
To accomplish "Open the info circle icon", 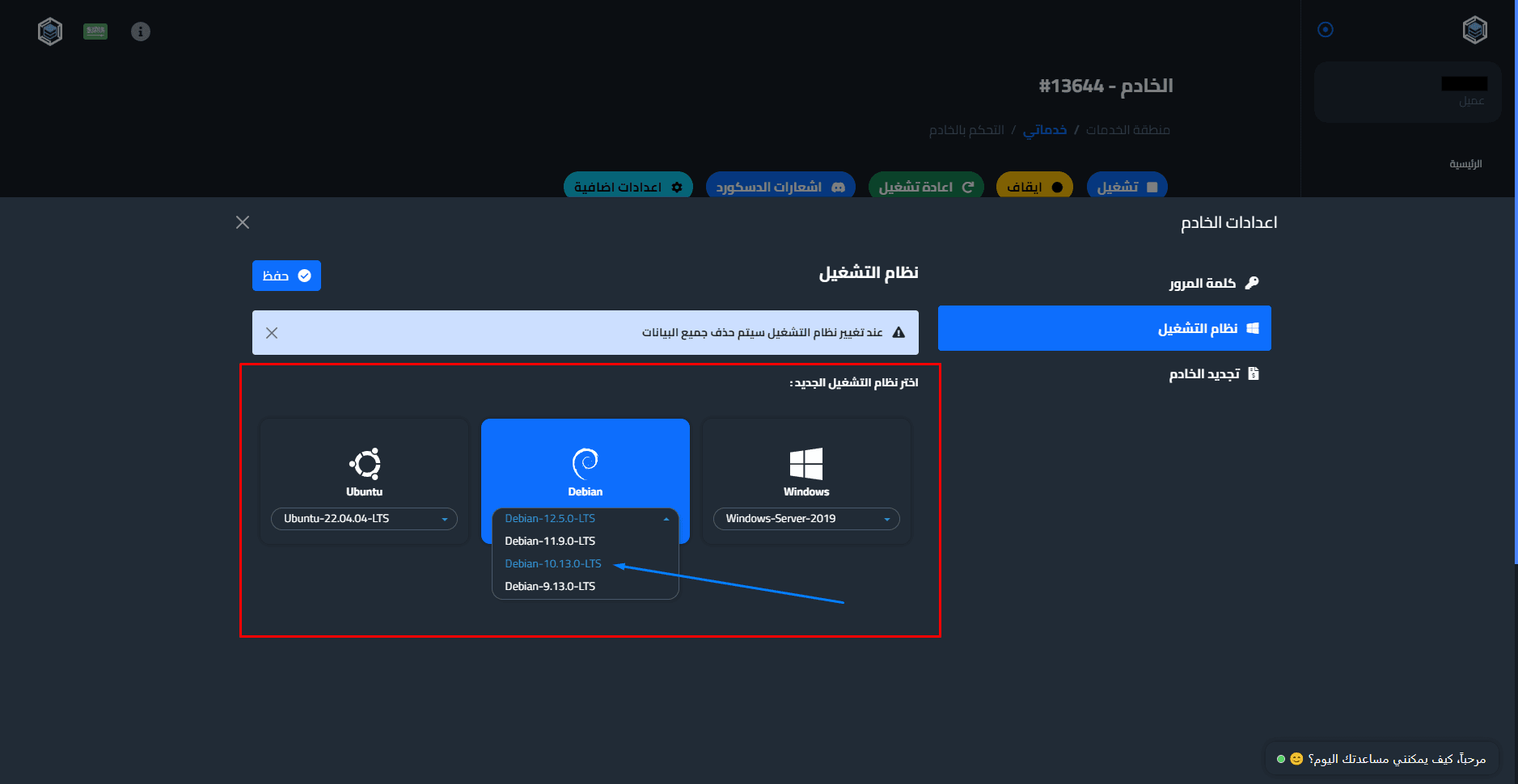I will click(141, 32).
